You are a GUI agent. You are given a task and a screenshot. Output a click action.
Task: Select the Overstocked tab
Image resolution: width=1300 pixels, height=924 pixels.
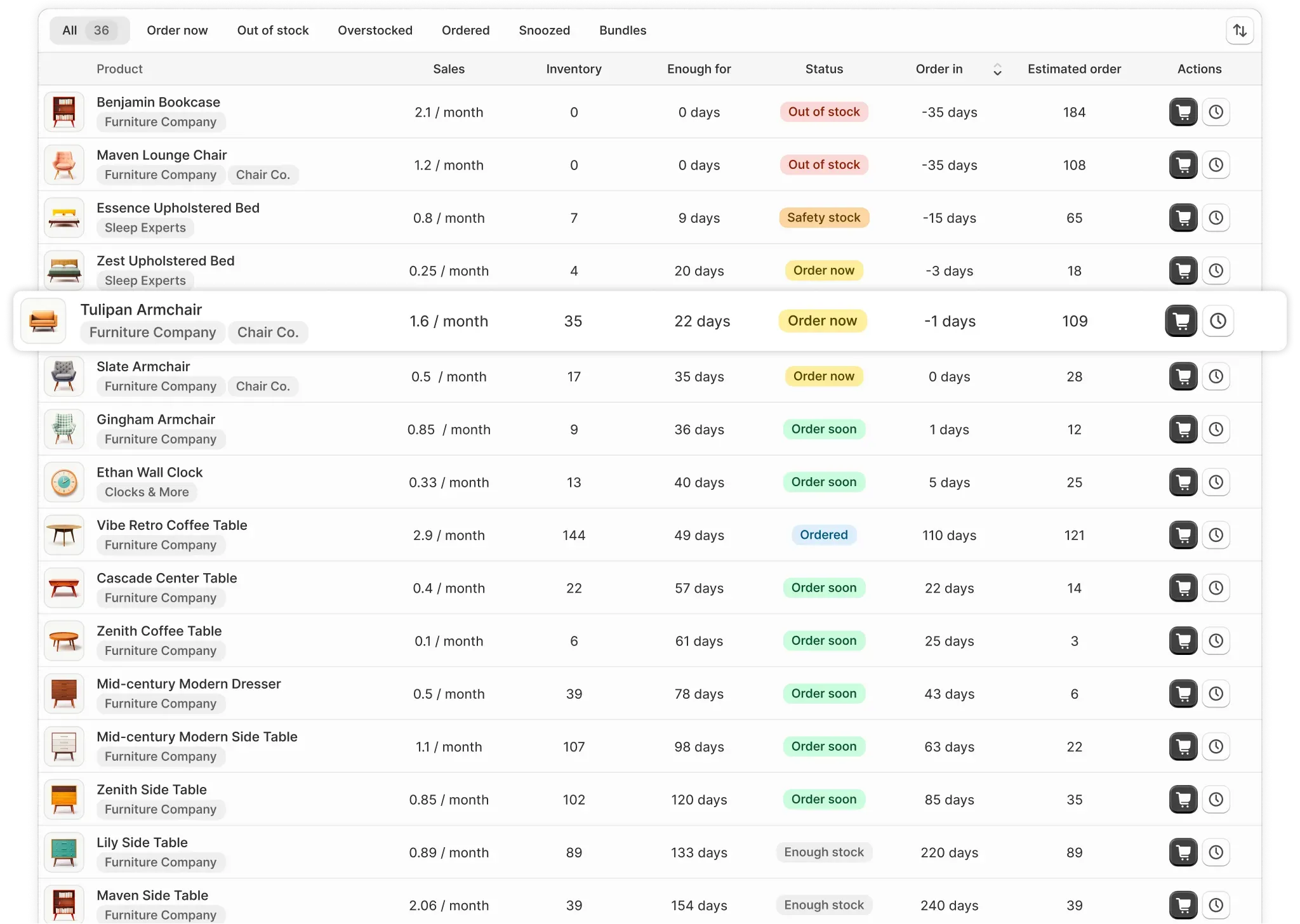(x=375, y=30)
